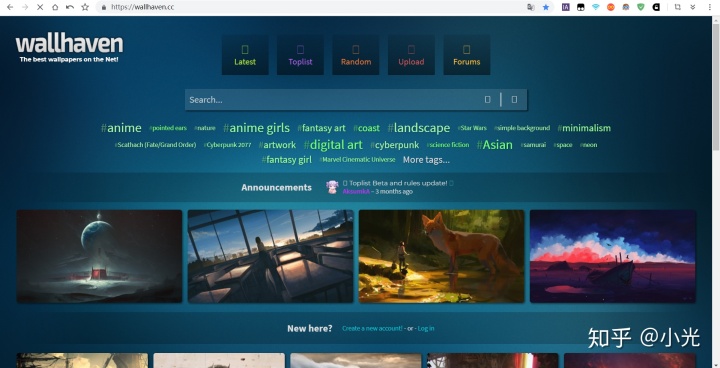Open the browser three-dot menu

(709, 7)
